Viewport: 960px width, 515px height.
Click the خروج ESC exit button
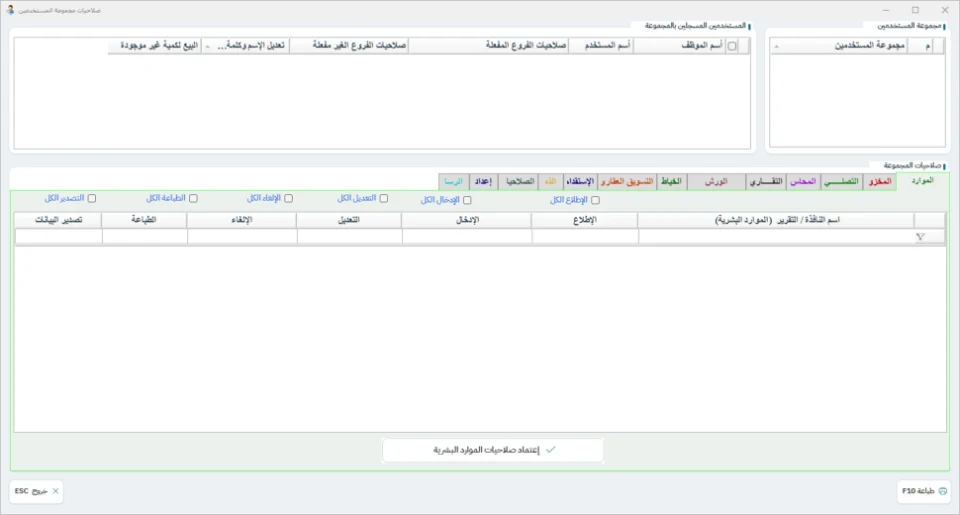(x=36, y=491)
